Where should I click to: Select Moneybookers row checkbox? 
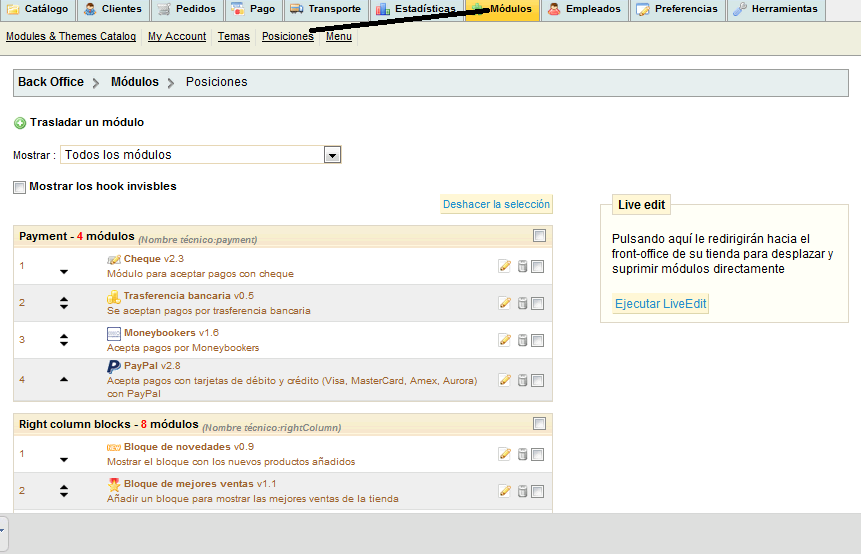538,340
